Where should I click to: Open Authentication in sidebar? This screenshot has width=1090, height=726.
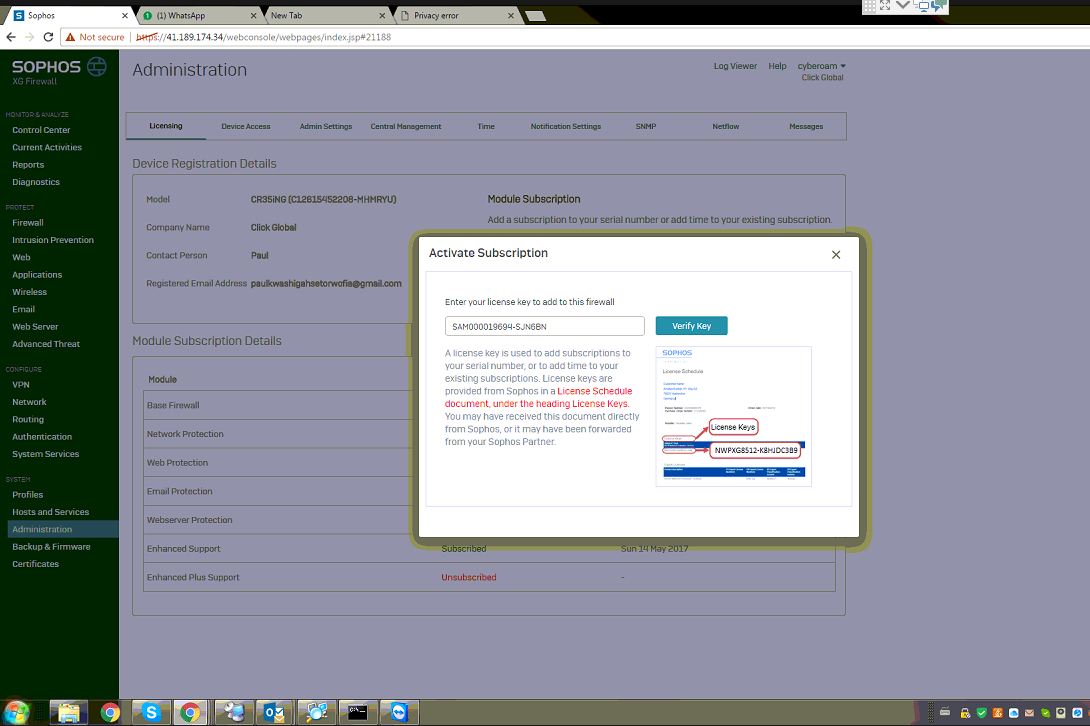tap(42, 437)
